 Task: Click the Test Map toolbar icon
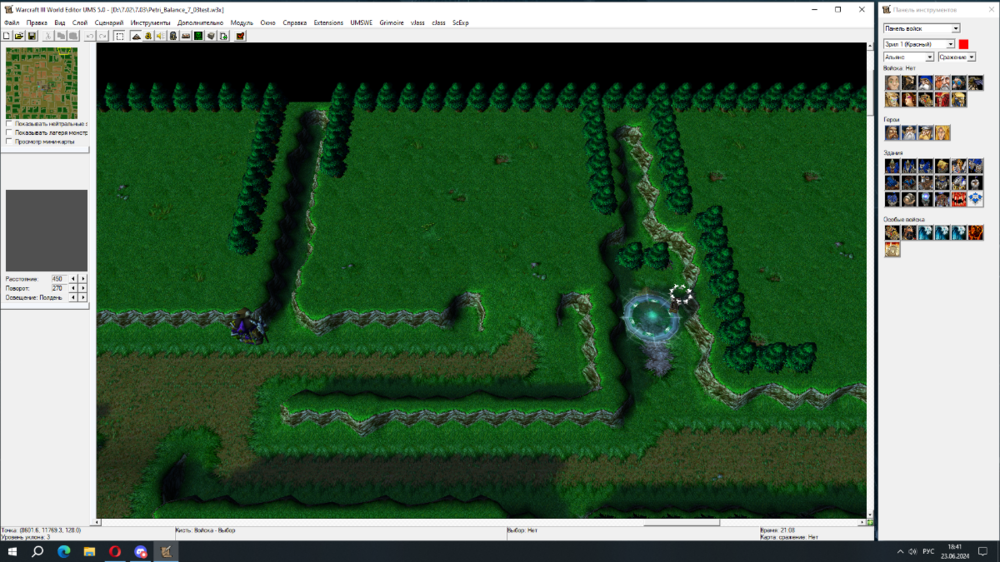pos(240,36)
